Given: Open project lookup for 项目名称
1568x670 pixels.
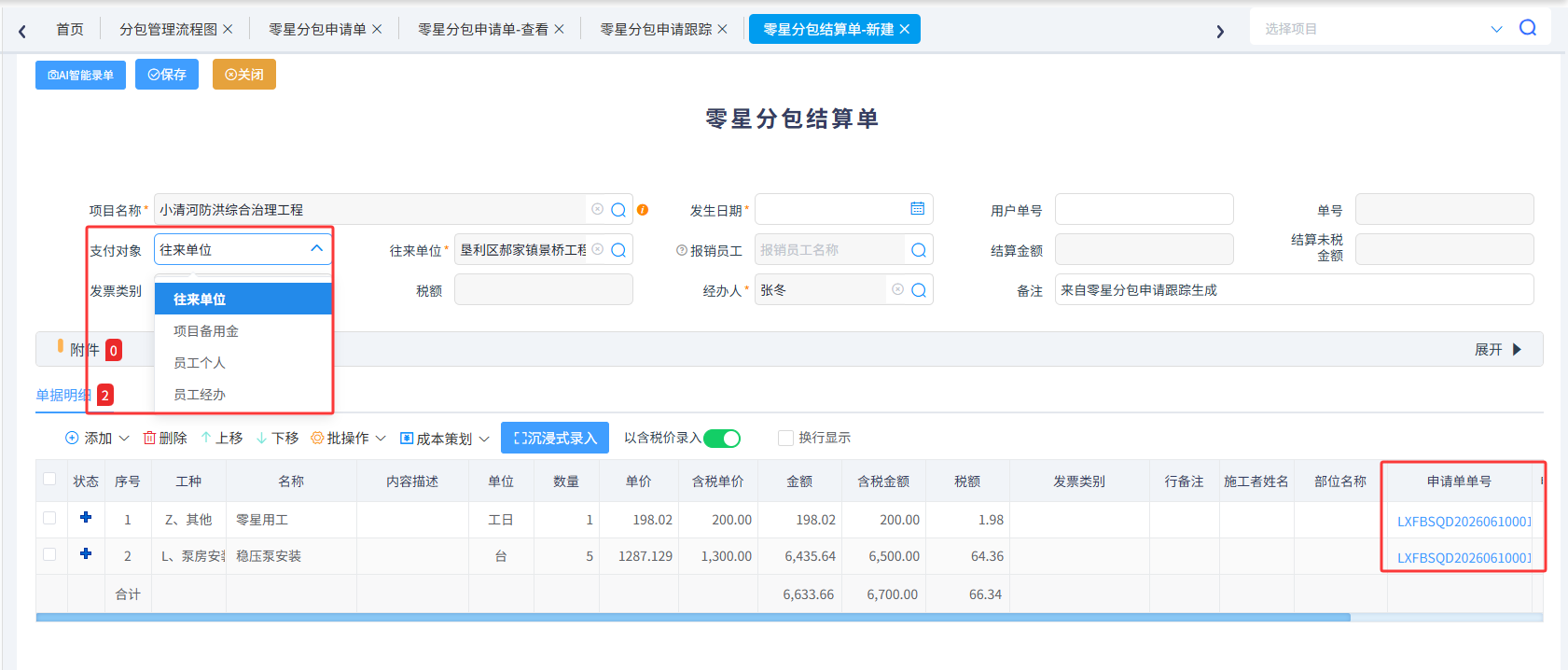Looking at the screenshot, I should (x=618, y=210).
